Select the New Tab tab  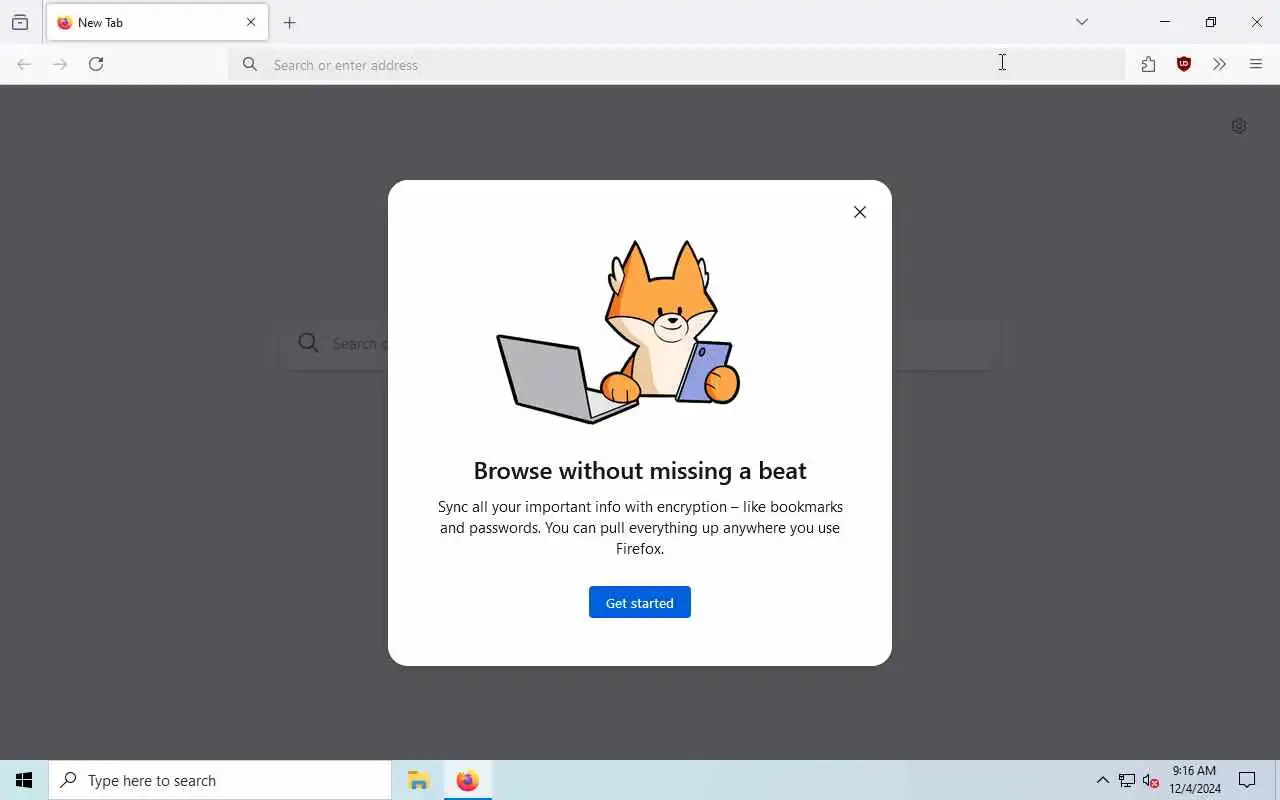click(x=157, y=22)
